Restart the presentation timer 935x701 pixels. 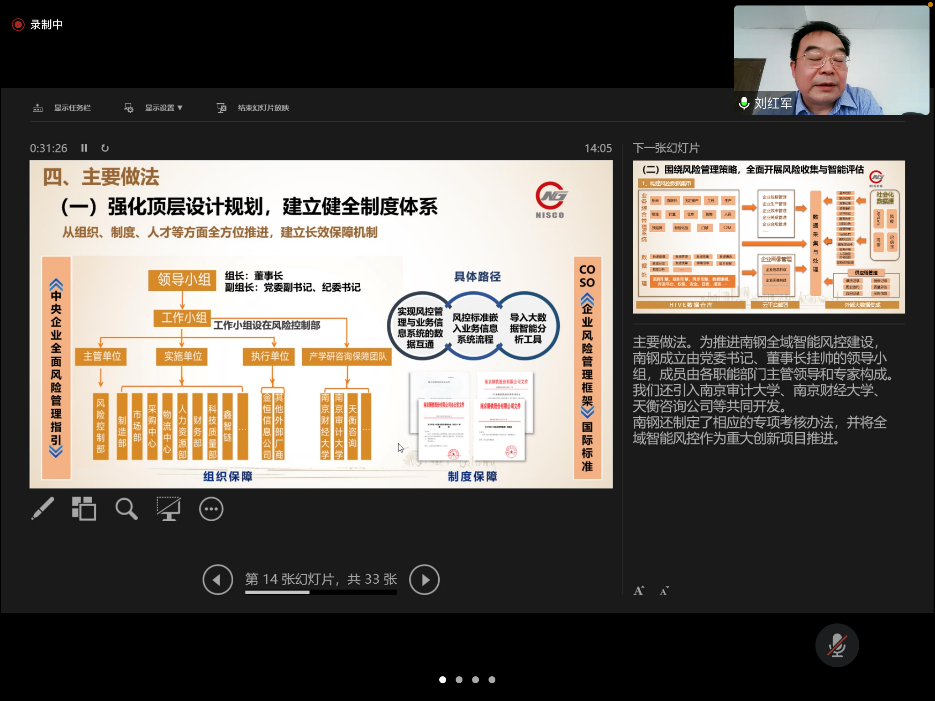point(105,148)
